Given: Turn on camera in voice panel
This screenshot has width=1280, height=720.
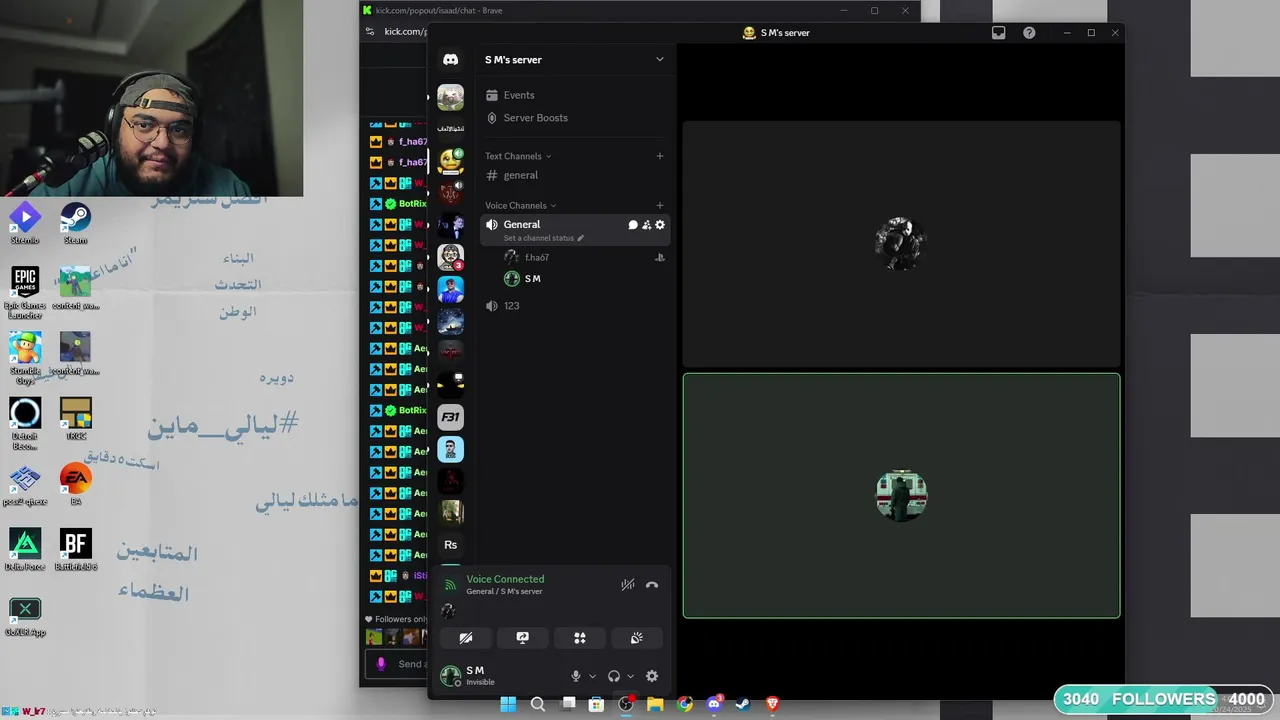Looking at the screenshot, I should pos(466,638).
